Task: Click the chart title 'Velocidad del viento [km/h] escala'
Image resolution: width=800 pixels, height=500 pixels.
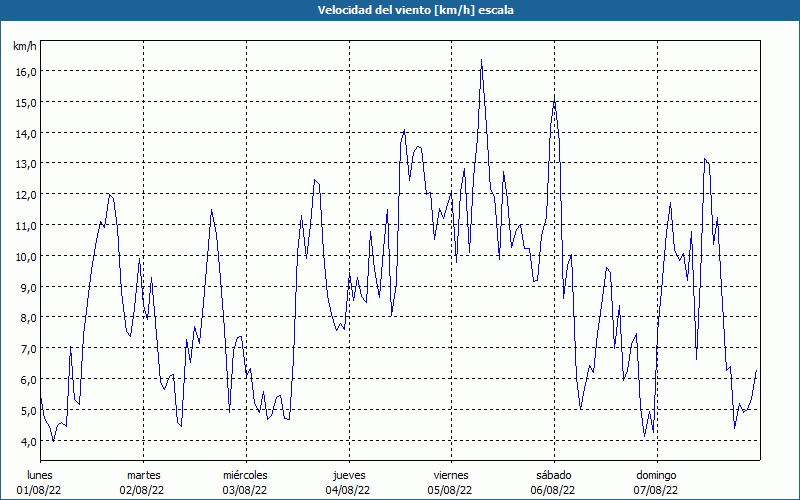Action: (x=415, y=10)
